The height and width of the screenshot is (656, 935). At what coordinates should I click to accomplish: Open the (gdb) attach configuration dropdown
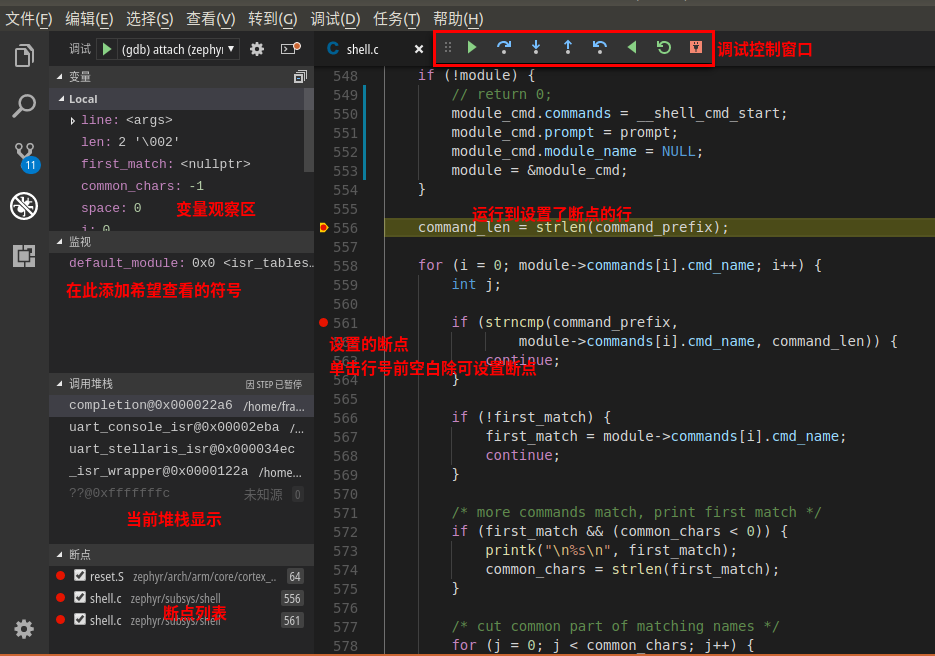(x=178, y=49)
